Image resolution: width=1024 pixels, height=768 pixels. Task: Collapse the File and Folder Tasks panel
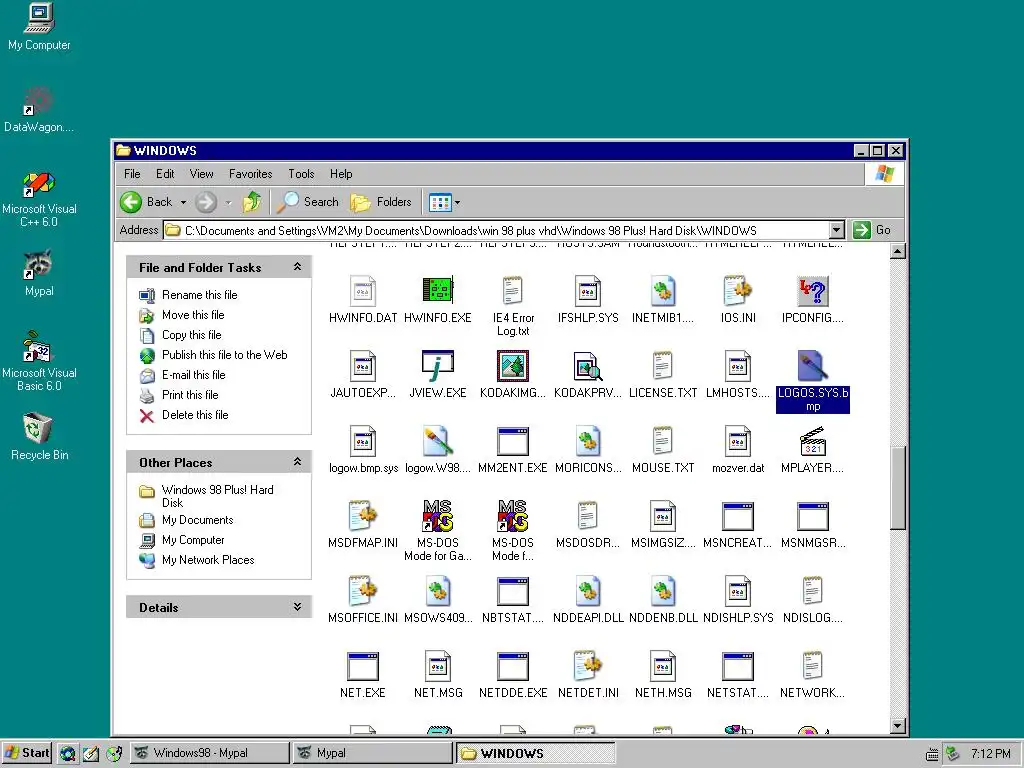pyautogui.click(x=297, y=266)
